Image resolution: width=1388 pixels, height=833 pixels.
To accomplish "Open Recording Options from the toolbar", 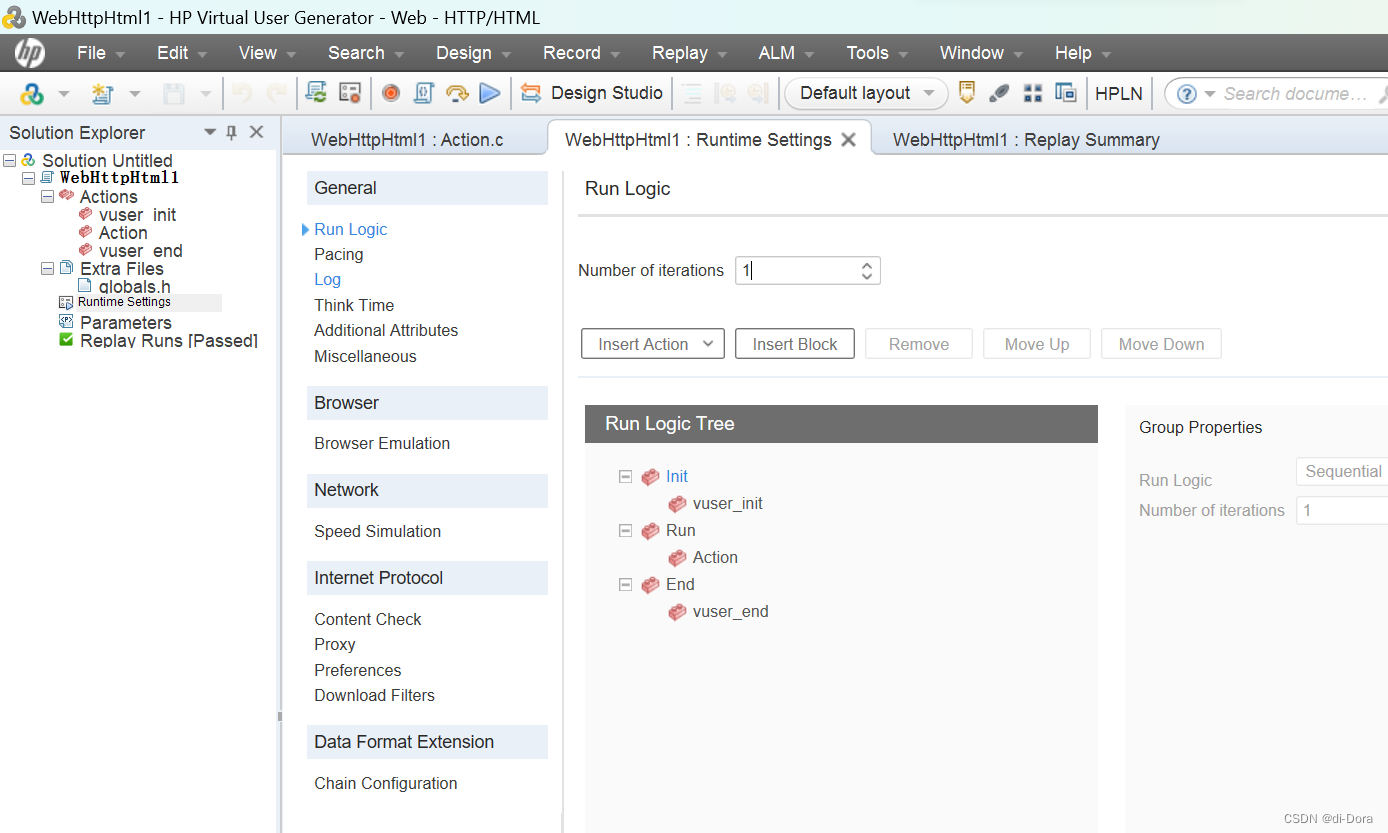I will [349, 93].
